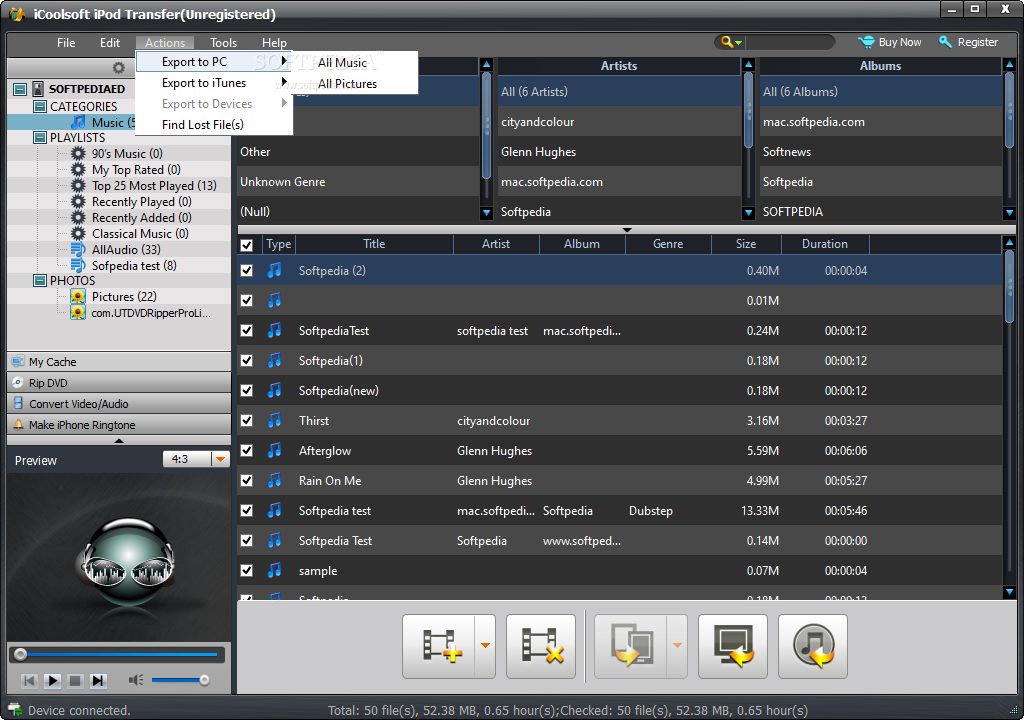Click the Export to PC monitor icon
This screenshot has width=1024, height=720.
pyautogui.click(x=733, y=646)
